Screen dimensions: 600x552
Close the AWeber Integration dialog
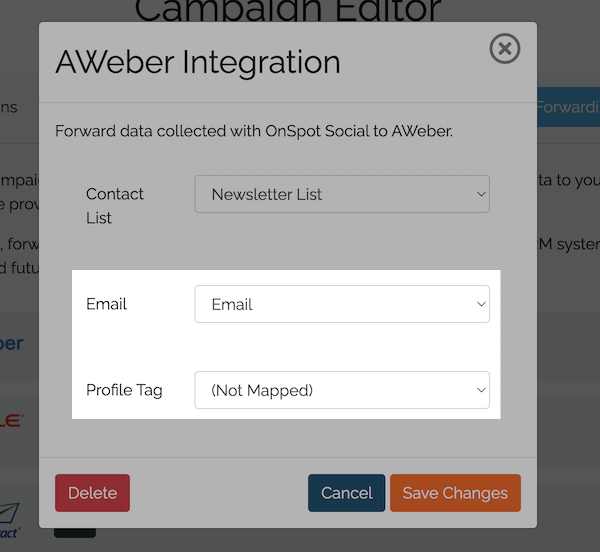505,48
